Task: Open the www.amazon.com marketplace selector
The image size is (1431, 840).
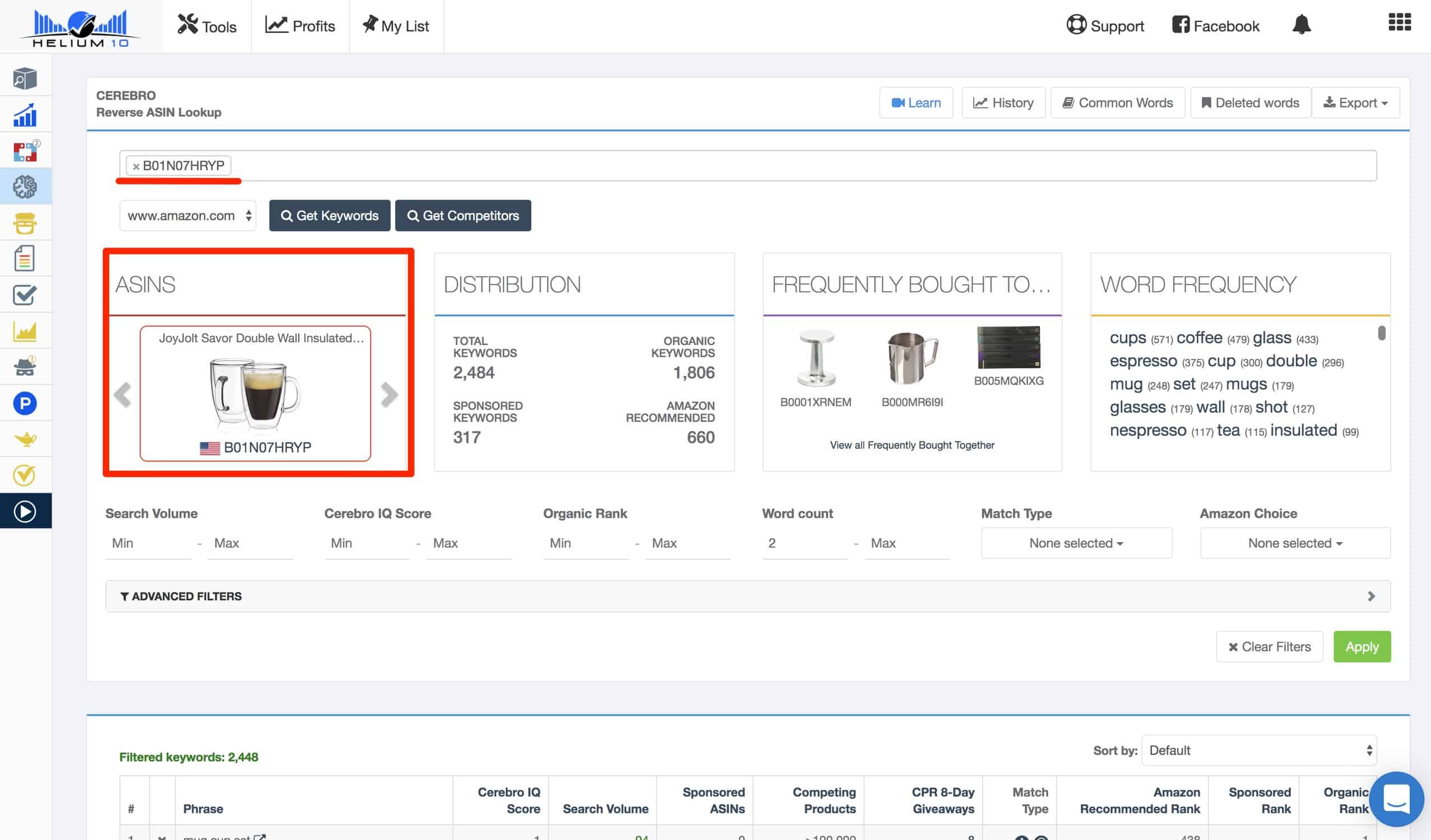Action: tap(188, 216)
